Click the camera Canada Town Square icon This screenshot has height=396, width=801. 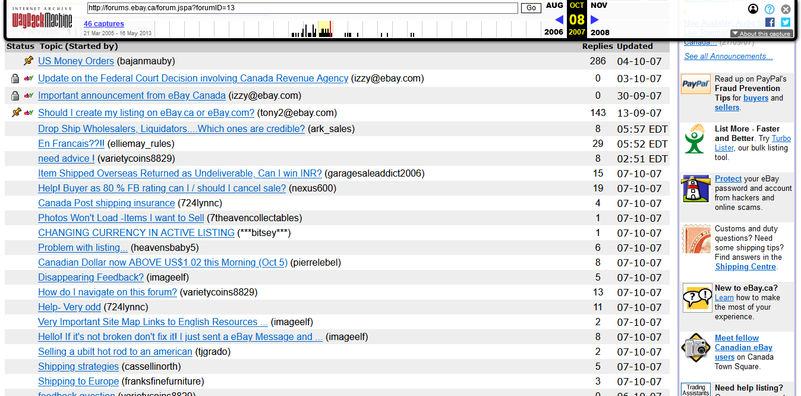click(x=697, y=347)
